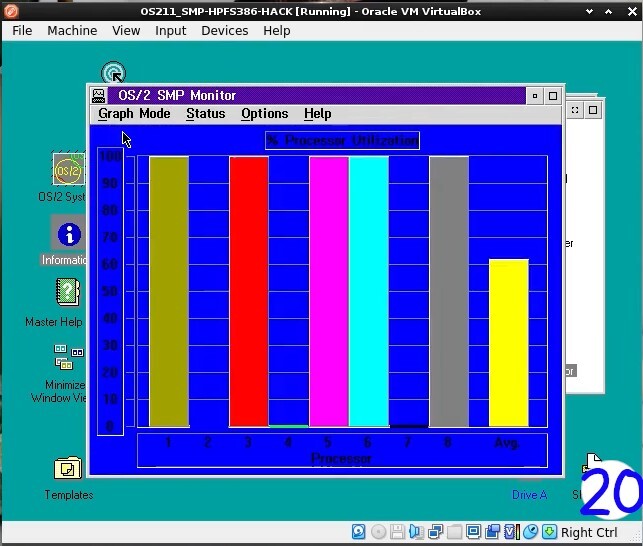This screenshot has width=643, height=546.
Task: Click the % Processor Utilization title
Action: click(342, 140)
